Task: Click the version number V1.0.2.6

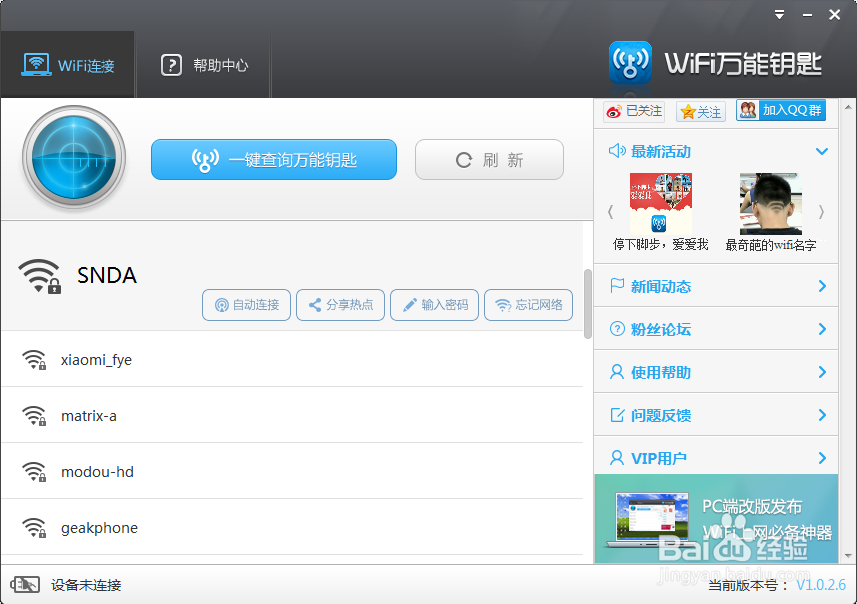Action: (820, 585)
